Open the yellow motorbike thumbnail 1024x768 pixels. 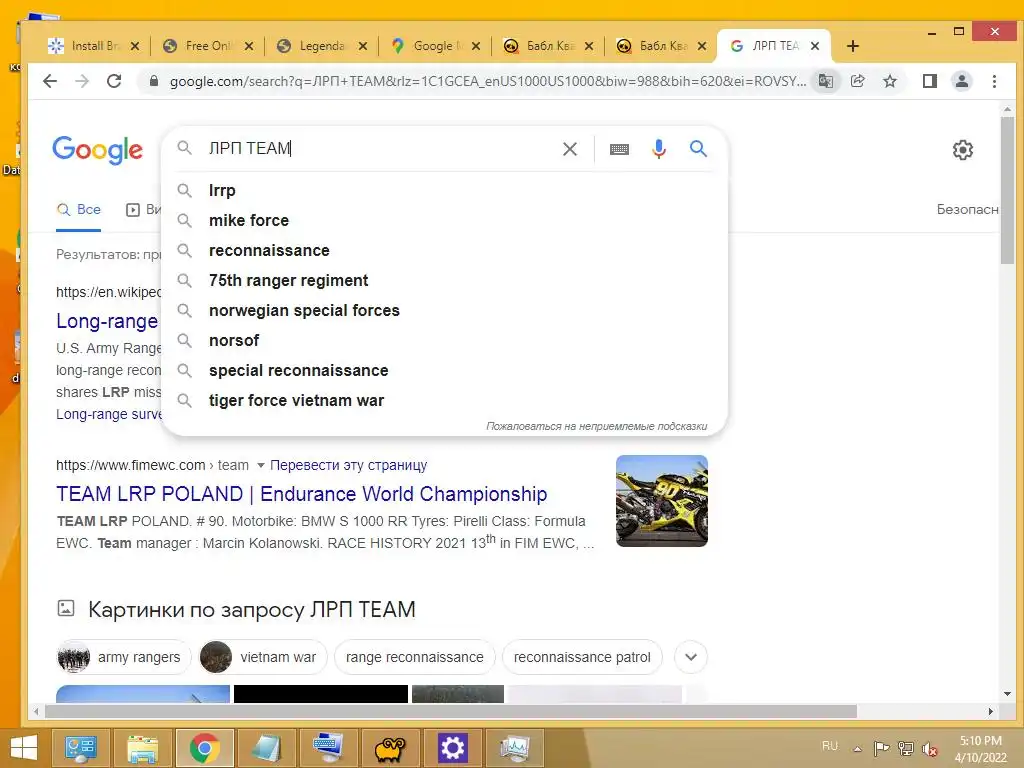662,501
